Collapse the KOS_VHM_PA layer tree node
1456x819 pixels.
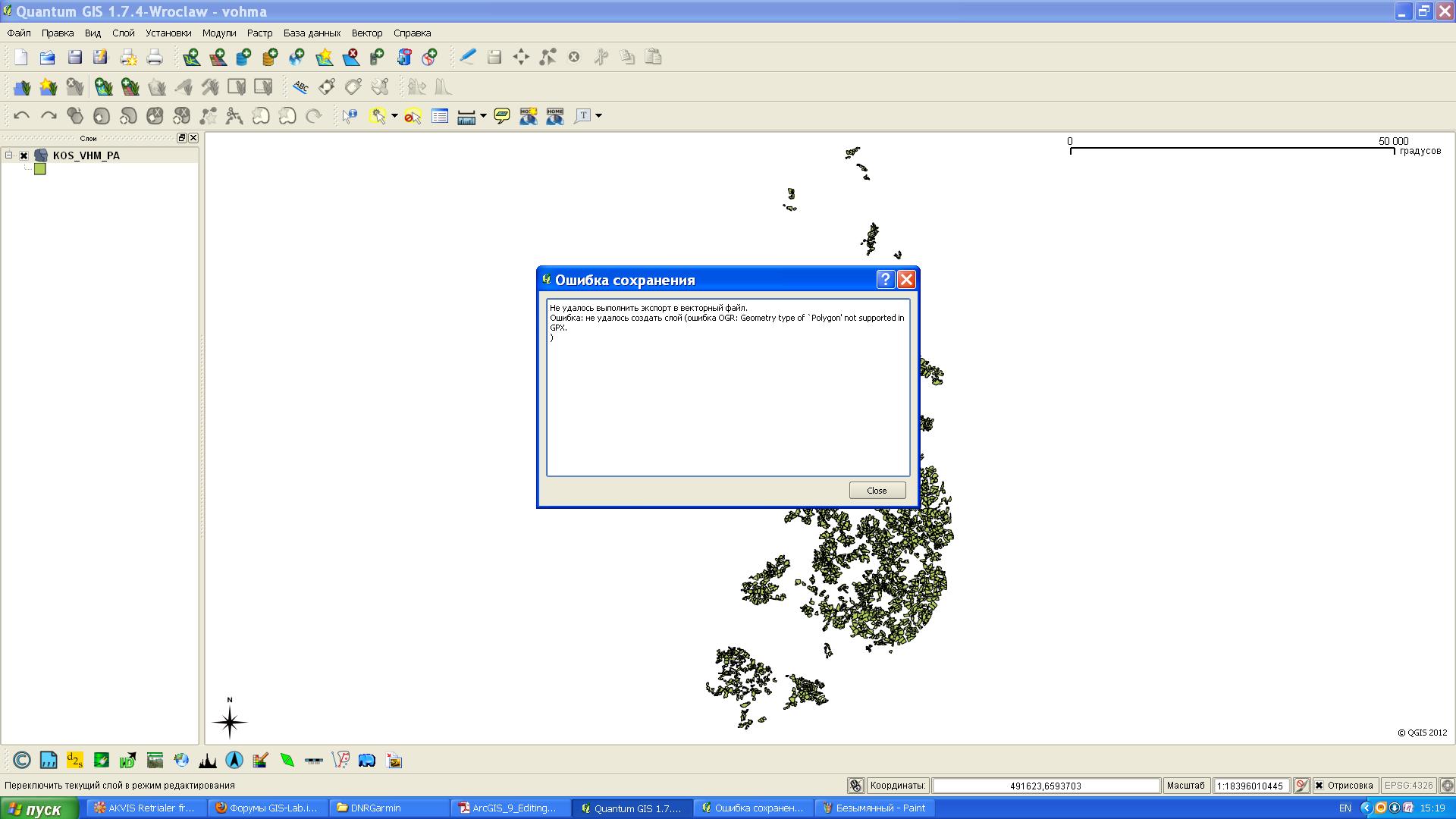[x=9, y=155]
